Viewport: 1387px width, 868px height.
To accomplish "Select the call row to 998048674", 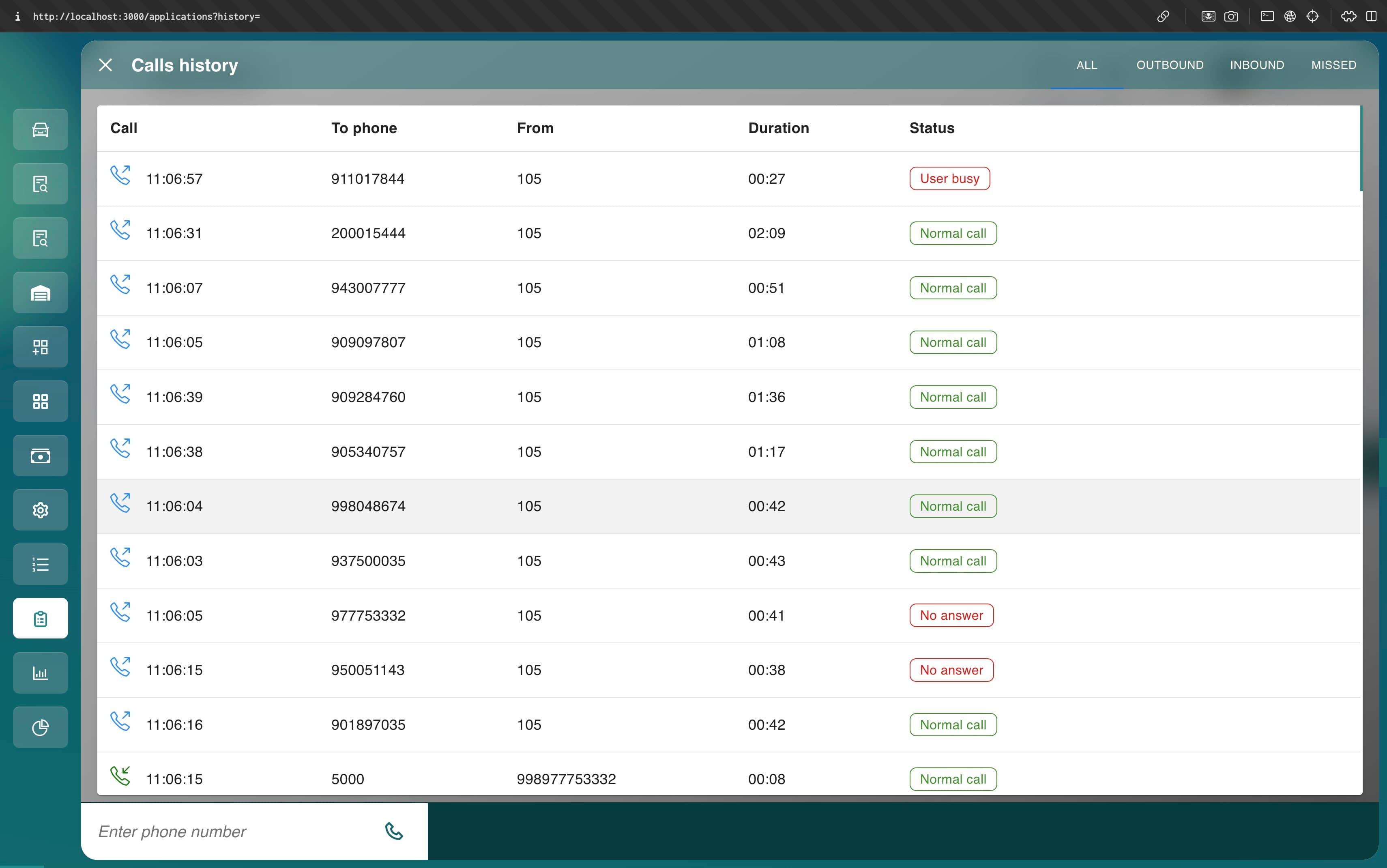I will 368,506.
